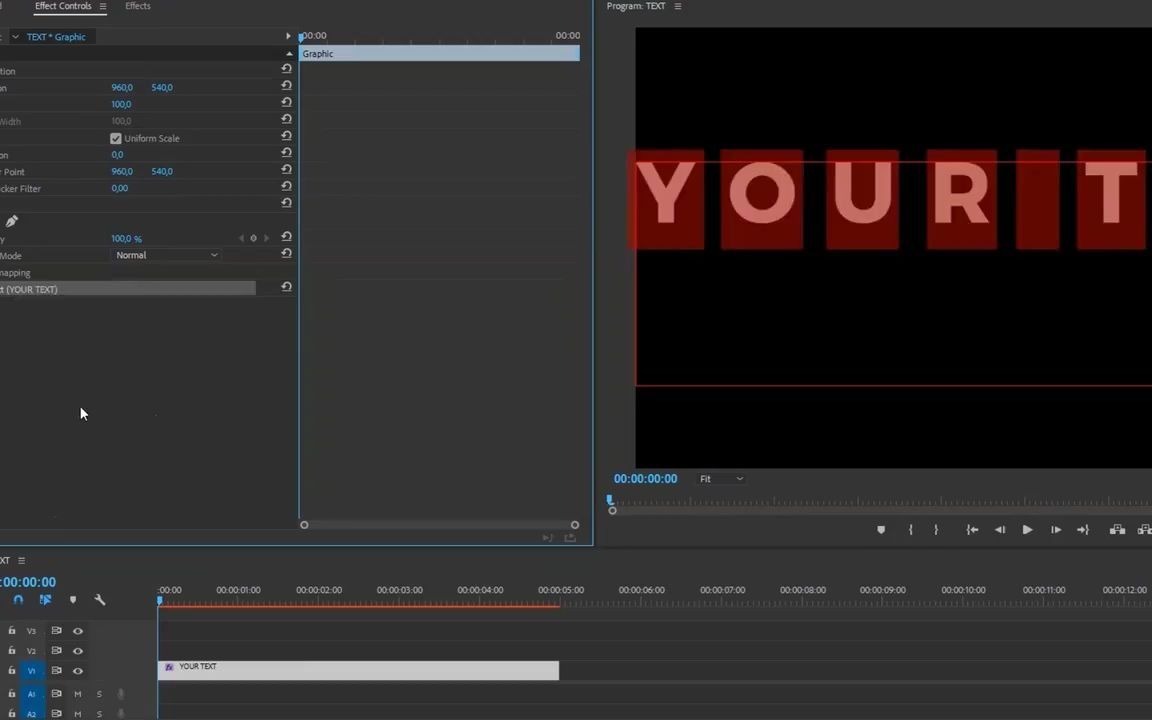The image size is (1152, 720).
Task: Click the flicker filter value 0,00
Action: click(x=120, y=188)
